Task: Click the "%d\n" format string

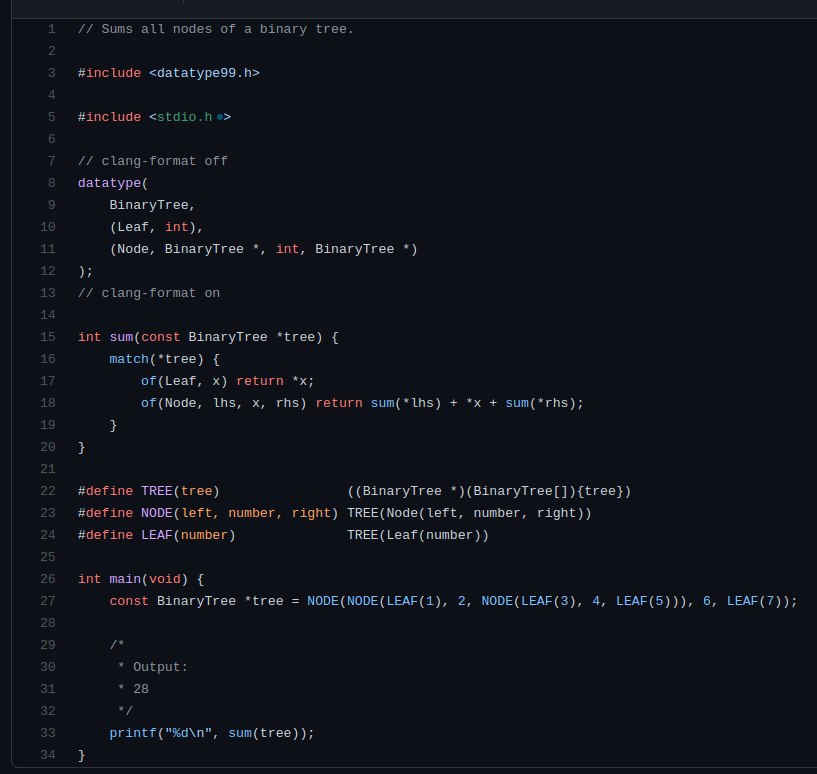Action: (x=188, y=733)
